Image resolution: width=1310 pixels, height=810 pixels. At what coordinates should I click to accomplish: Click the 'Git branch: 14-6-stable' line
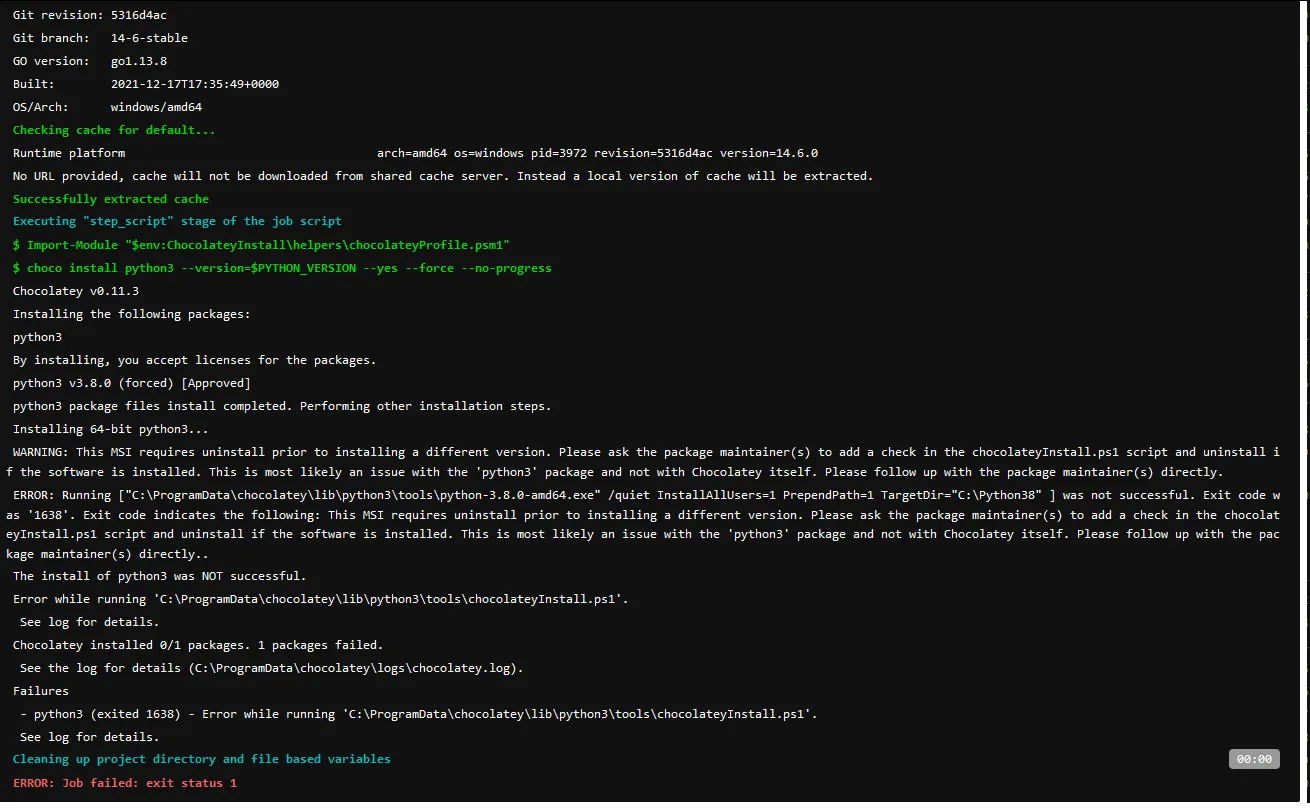point(100,38)
